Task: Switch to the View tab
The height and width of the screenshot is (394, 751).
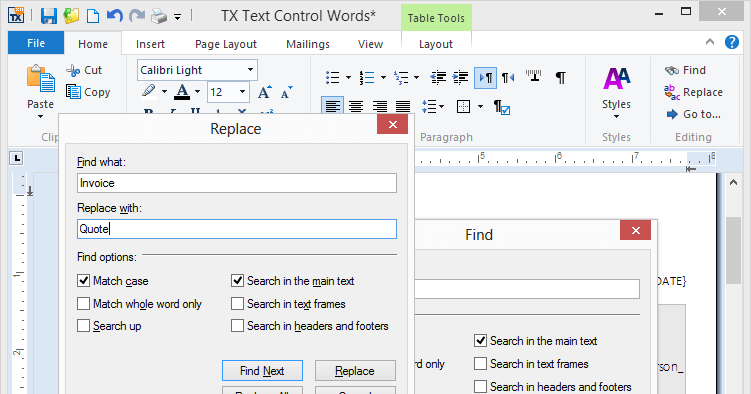Action: pyautogui.click(x=370, y=44)
